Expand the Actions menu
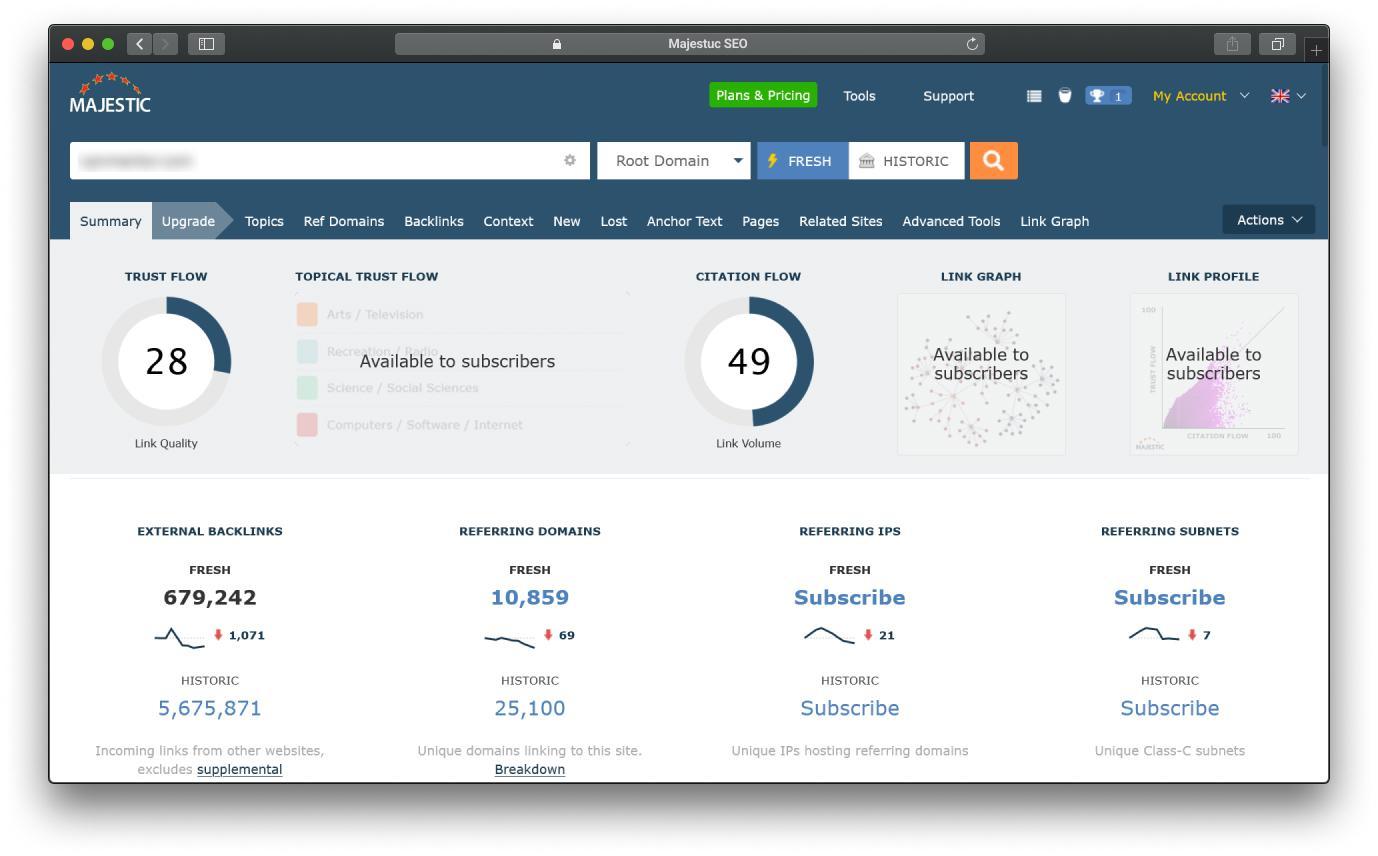The height and width of the screenshot is (856, 1378). tap(1269, 220)
